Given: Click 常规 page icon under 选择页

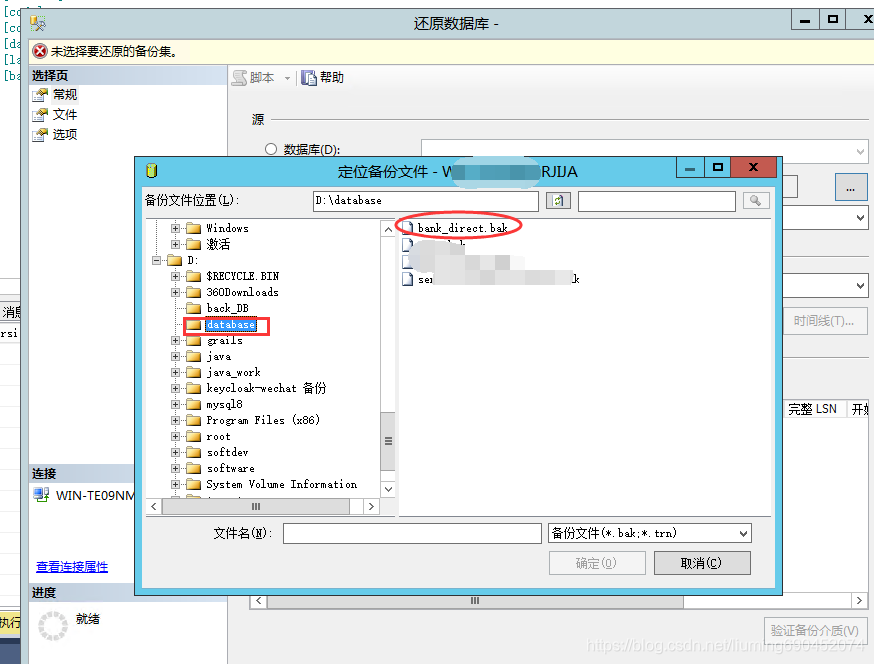Looking at the screenshot, I should 38,94.
